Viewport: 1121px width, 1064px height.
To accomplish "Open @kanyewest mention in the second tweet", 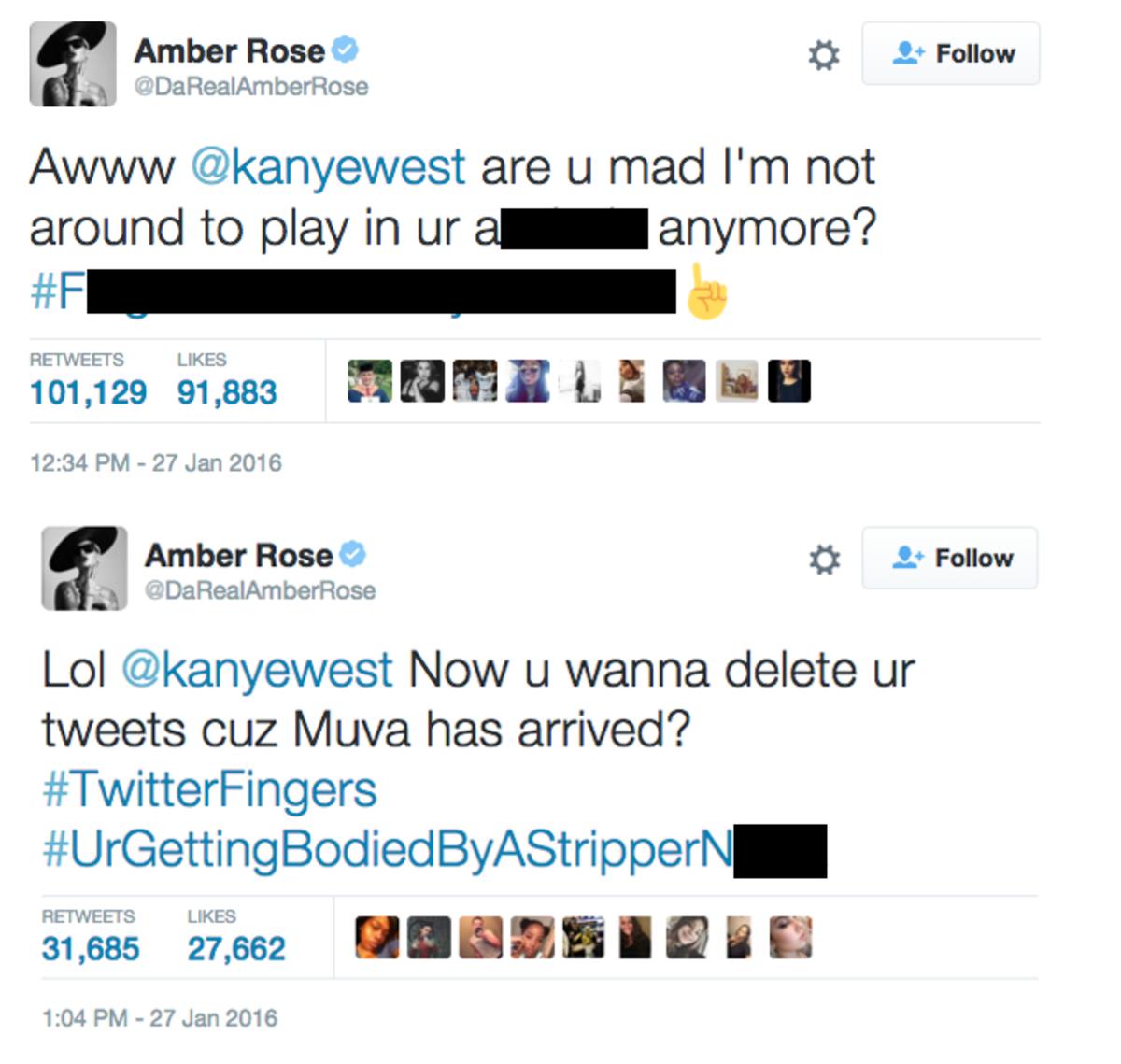I will point(257,670).
